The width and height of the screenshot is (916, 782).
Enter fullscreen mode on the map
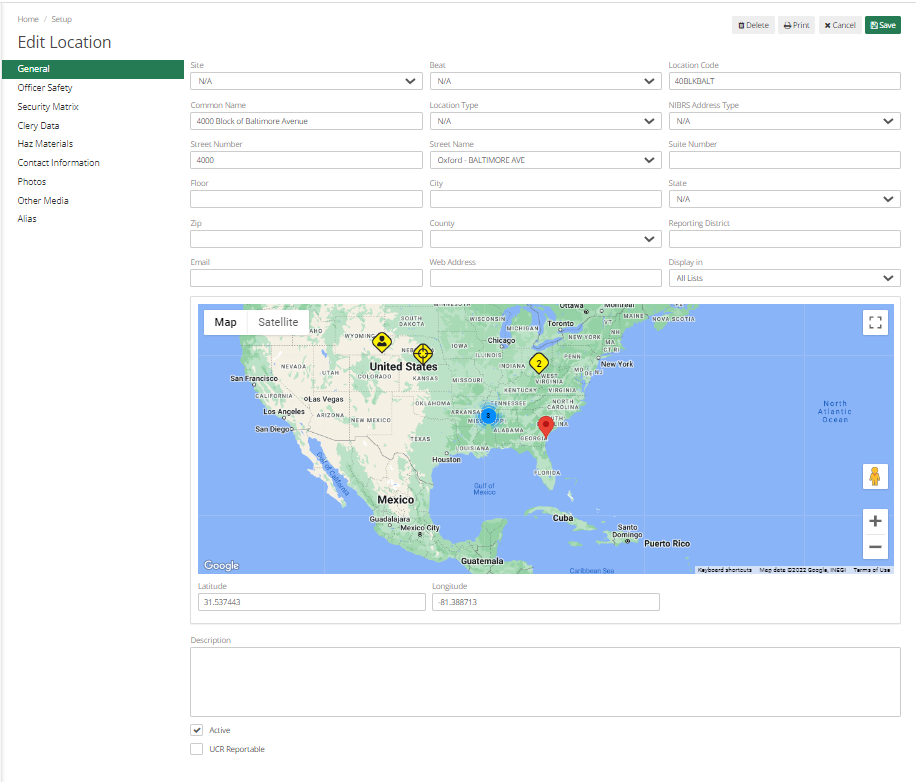pyautogui.click(x=875, y=322)
